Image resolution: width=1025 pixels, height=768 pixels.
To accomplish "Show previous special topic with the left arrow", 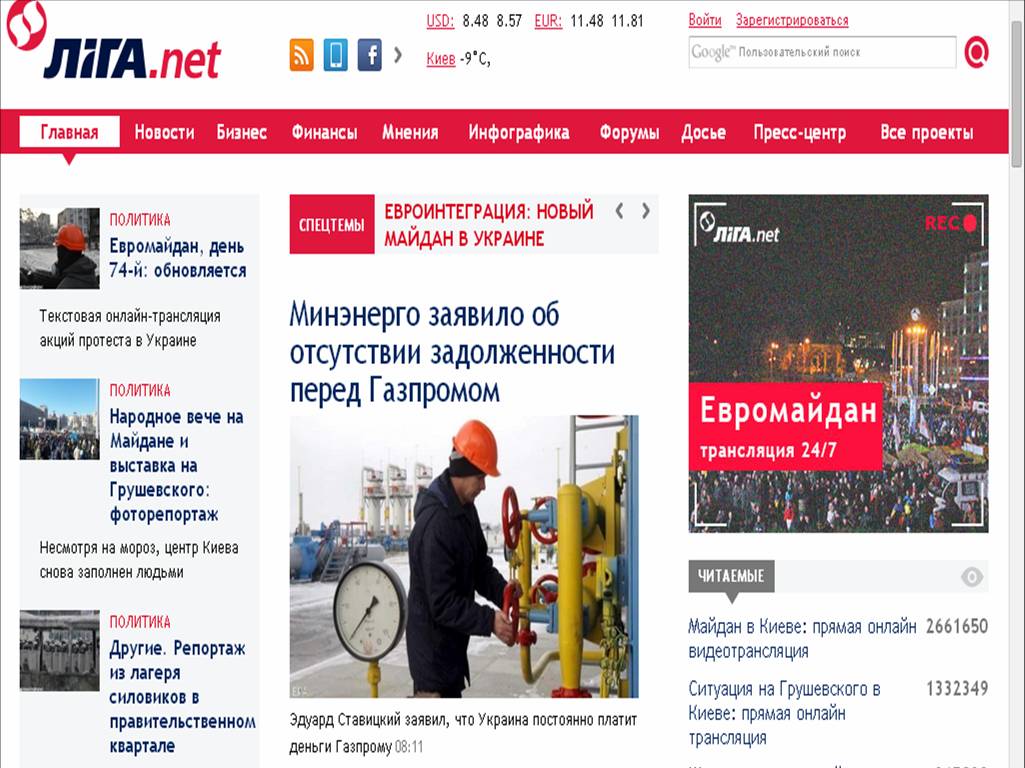I will [620, 210].
